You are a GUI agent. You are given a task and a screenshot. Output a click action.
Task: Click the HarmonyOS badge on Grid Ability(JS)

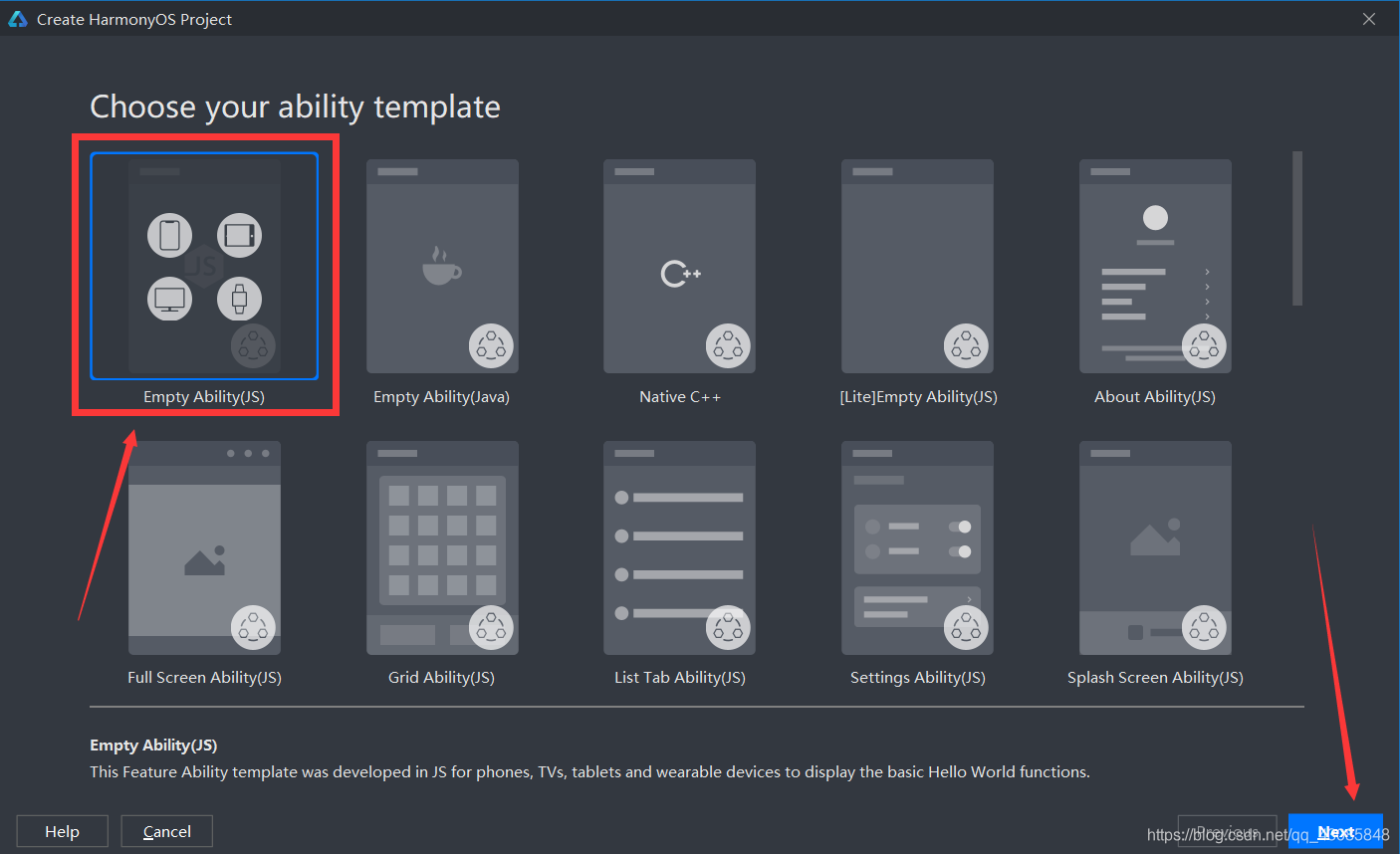tap(491, 627)
